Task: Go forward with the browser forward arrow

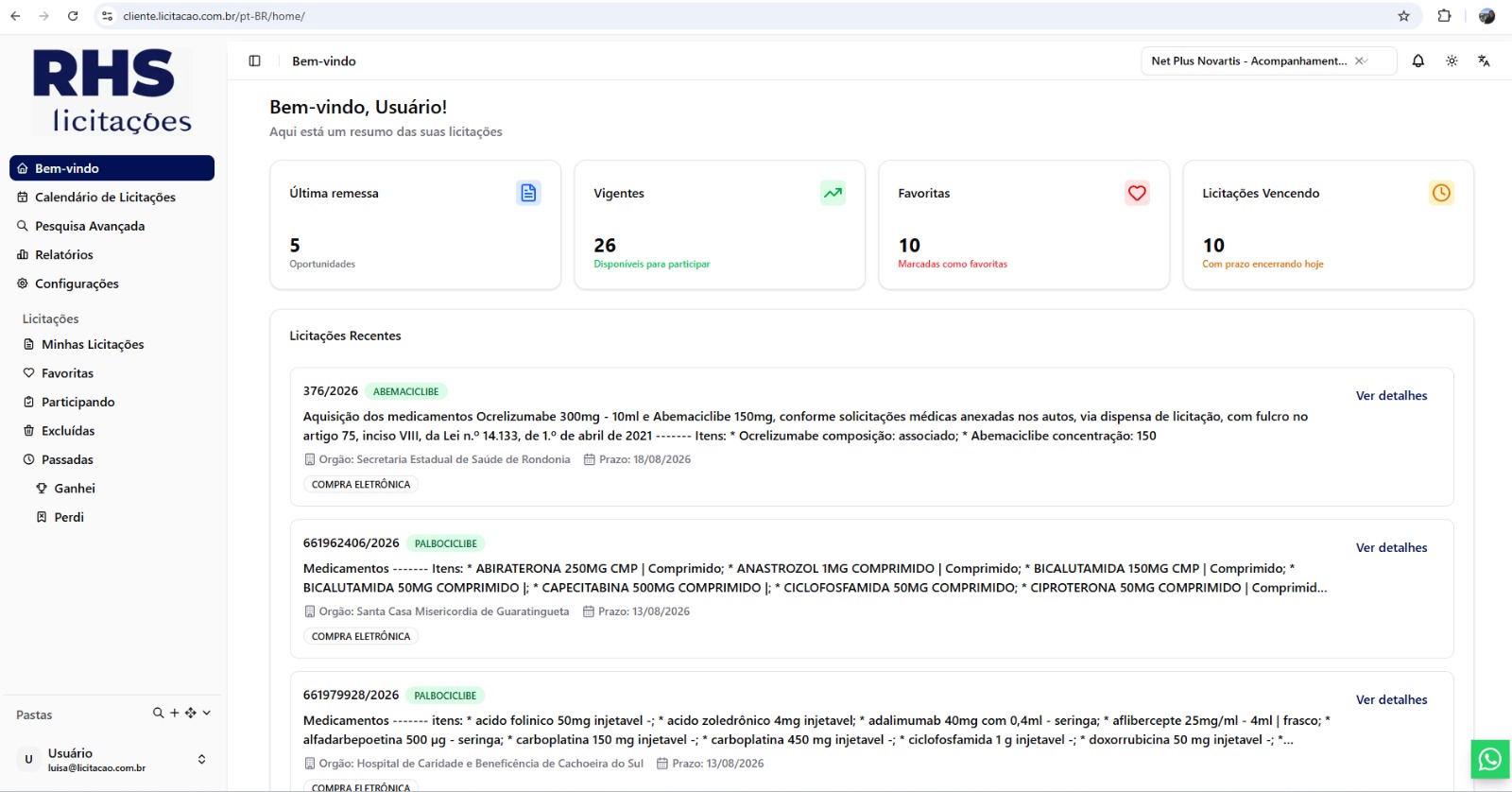Action: click(43, 16)
